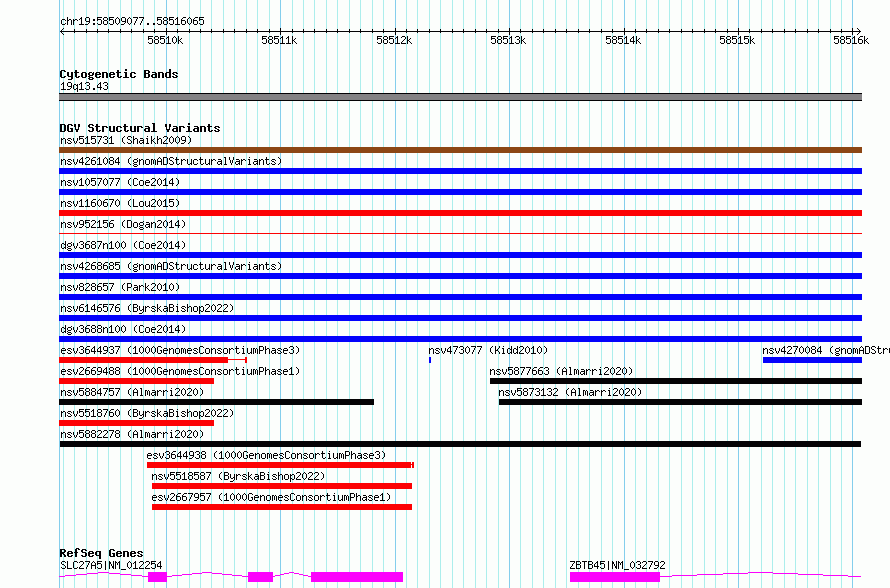
Task: Open the nsv4261084 (gnomADStructuralVariants) label
Action: coord(171,161)
